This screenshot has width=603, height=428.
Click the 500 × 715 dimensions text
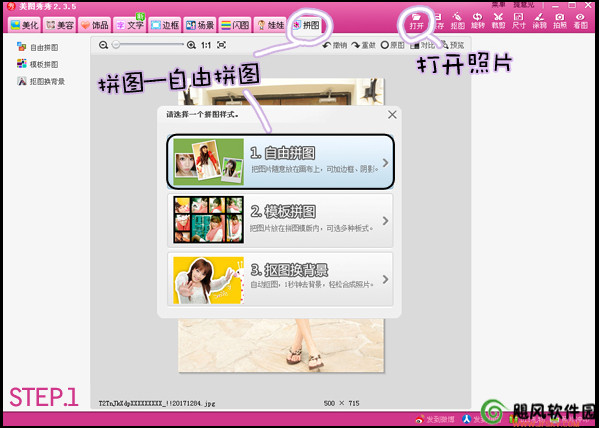(x=341, y=403)
